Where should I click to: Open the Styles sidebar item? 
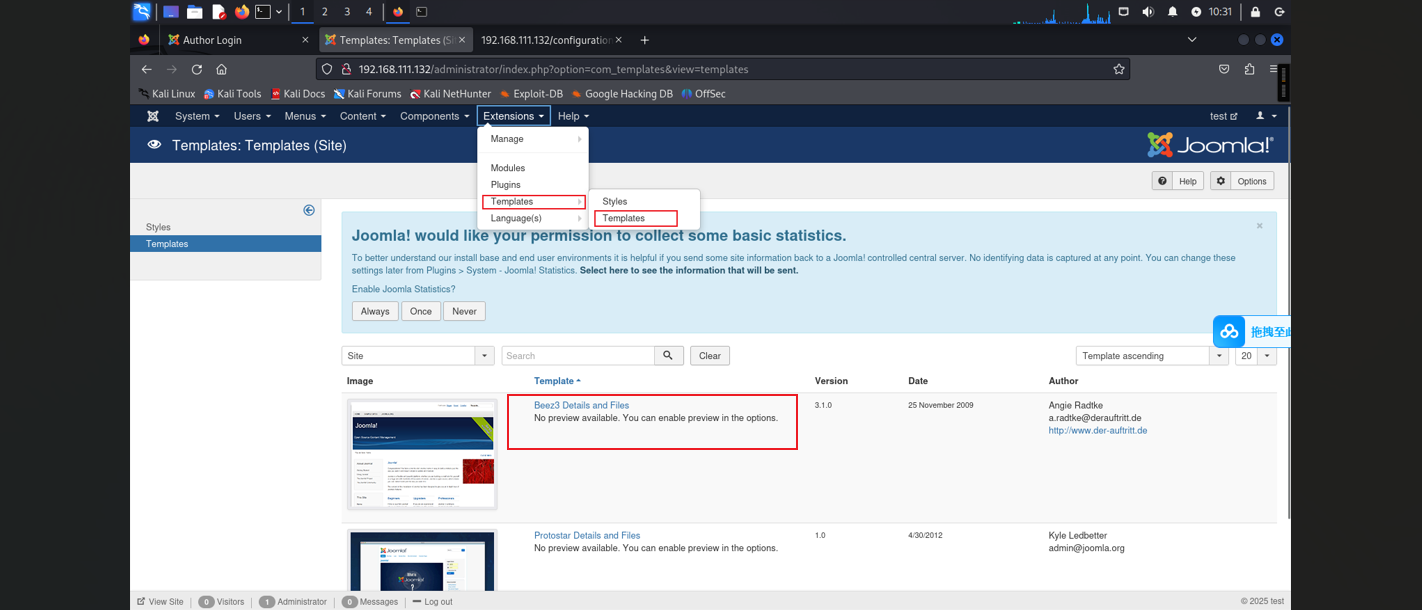(x=158, y=227)
